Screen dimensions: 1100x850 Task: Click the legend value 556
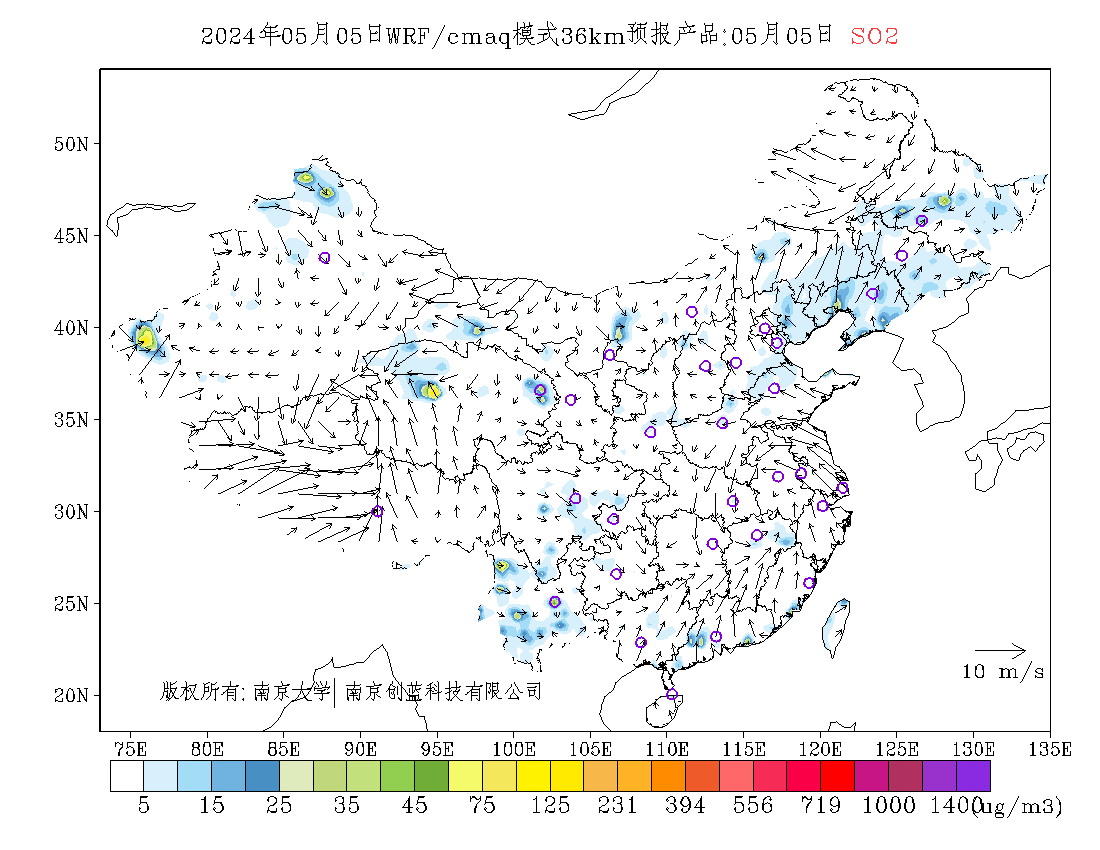coord(753,805)
